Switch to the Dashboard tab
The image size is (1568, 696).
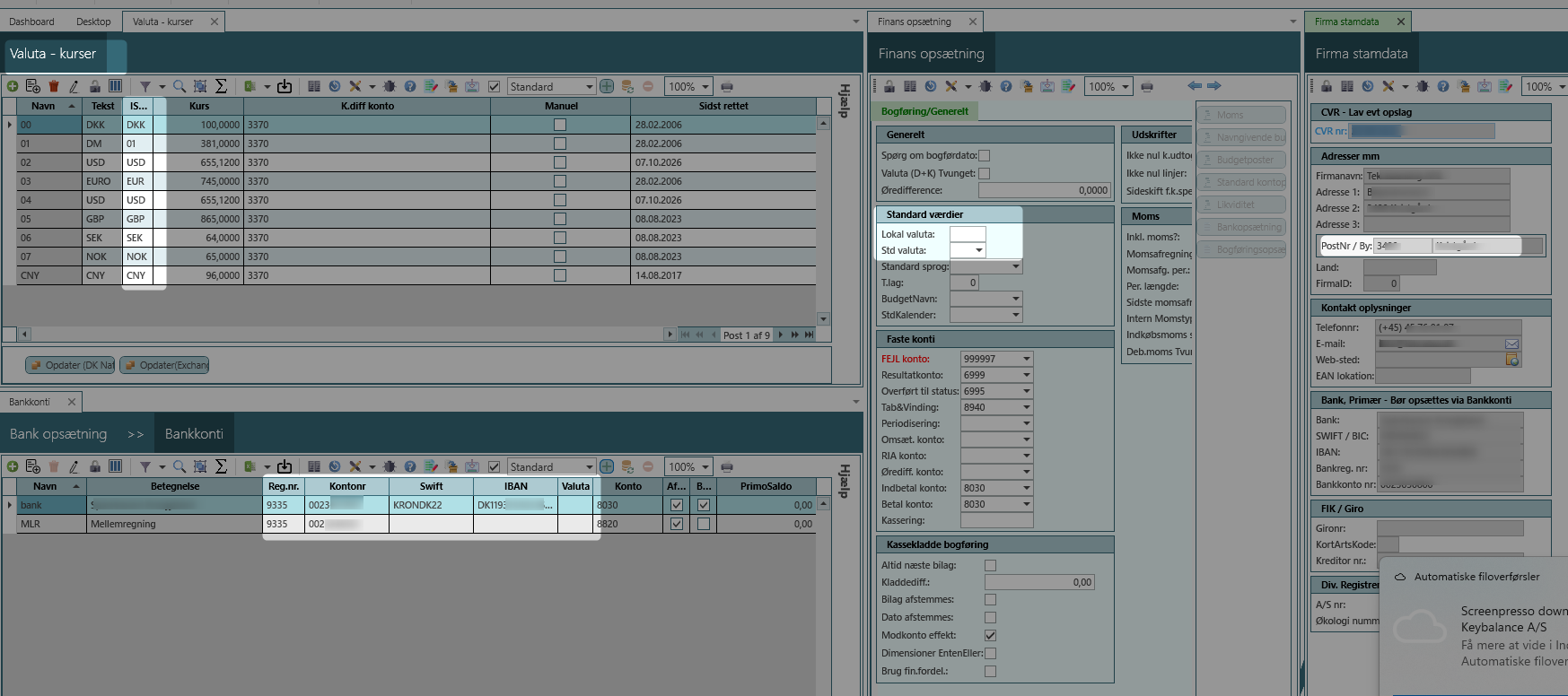(31, 22)
